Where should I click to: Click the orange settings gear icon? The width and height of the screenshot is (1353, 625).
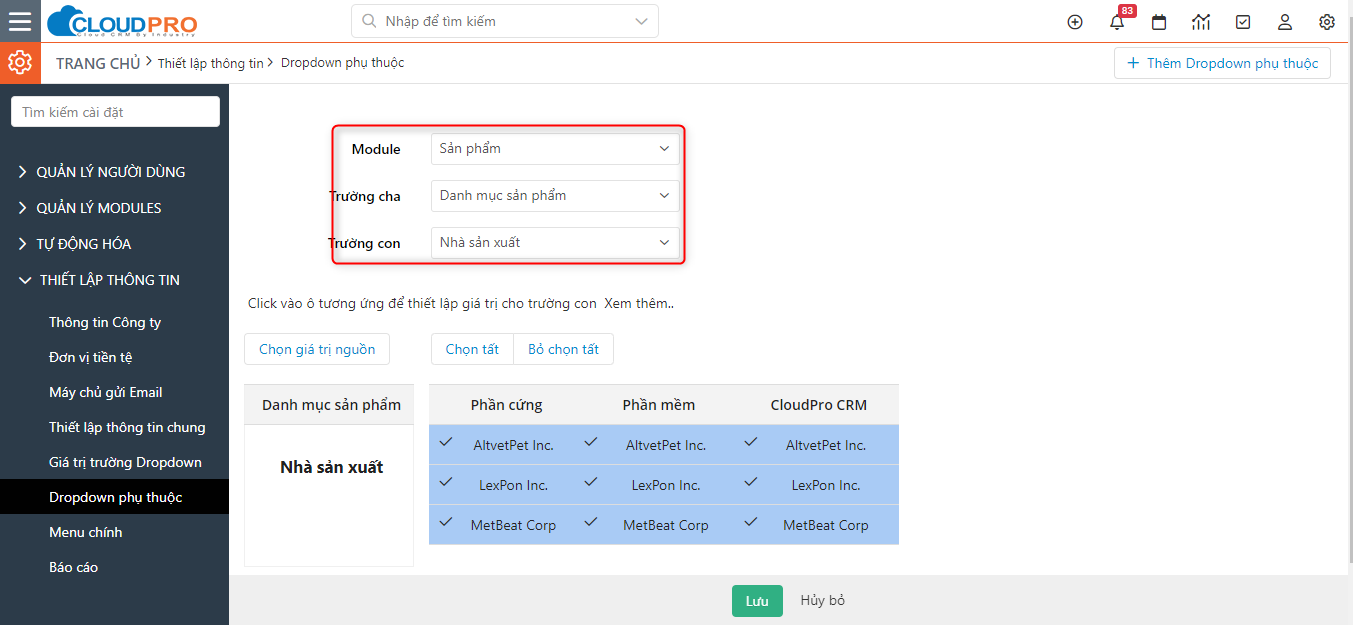point(20,63)
